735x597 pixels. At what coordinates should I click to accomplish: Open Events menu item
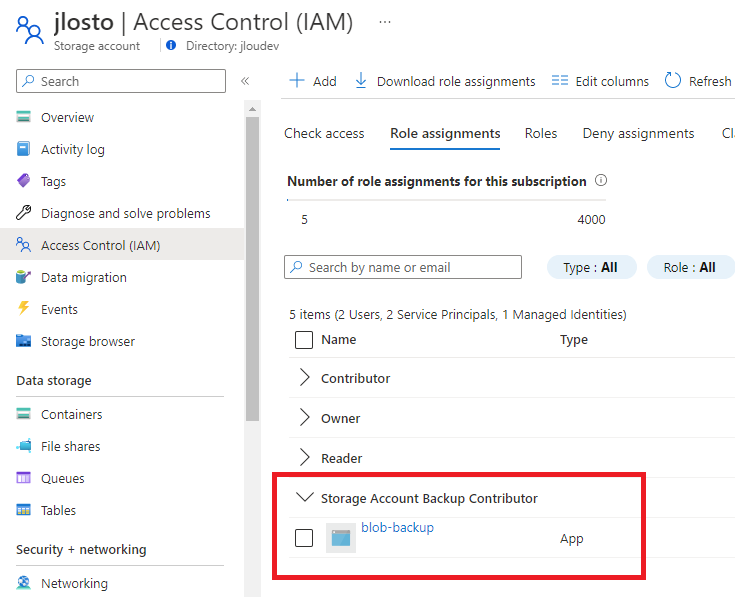59,309
